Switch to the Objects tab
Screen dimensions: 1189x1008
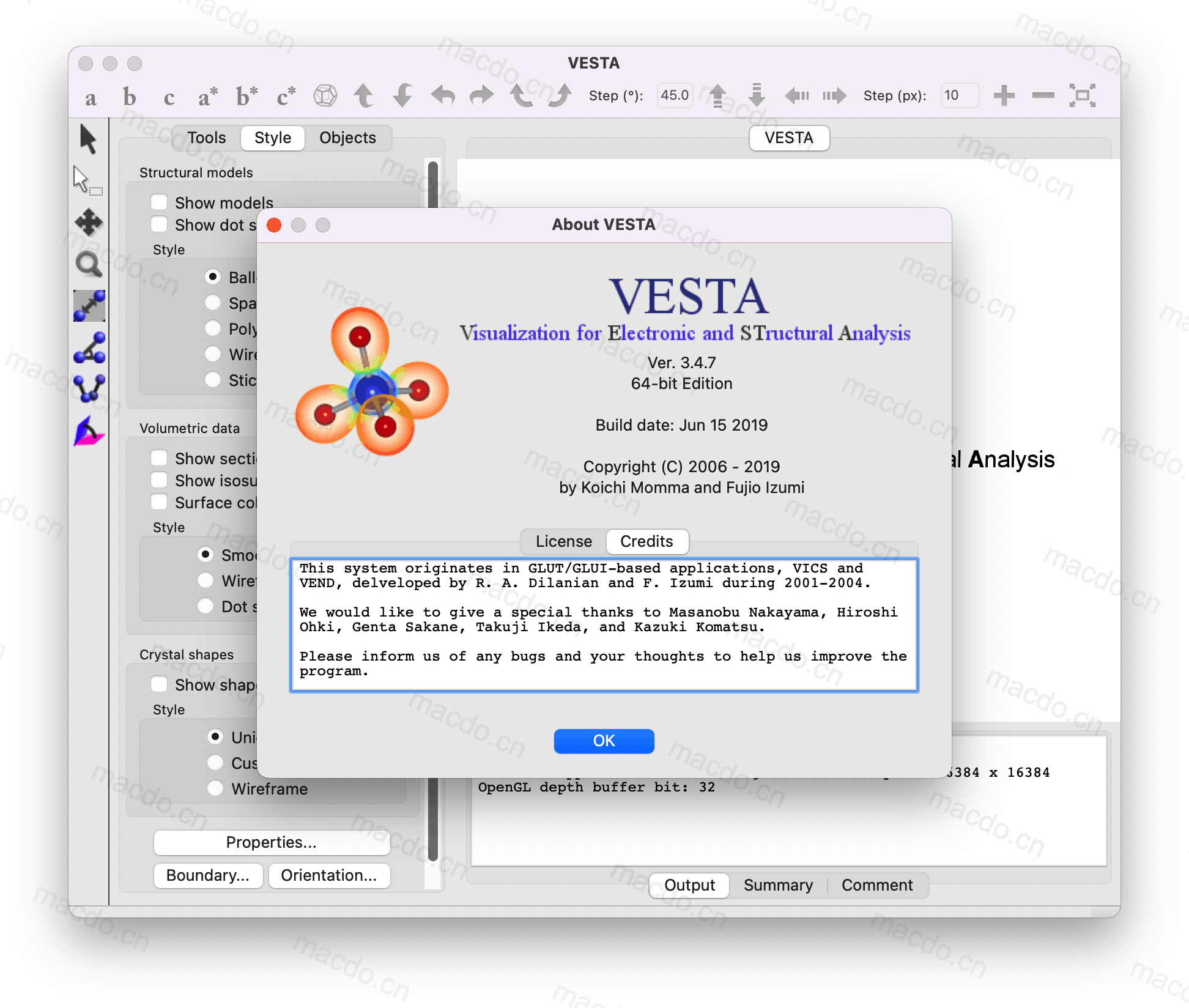pyautogui.click(x=347, y=138)
